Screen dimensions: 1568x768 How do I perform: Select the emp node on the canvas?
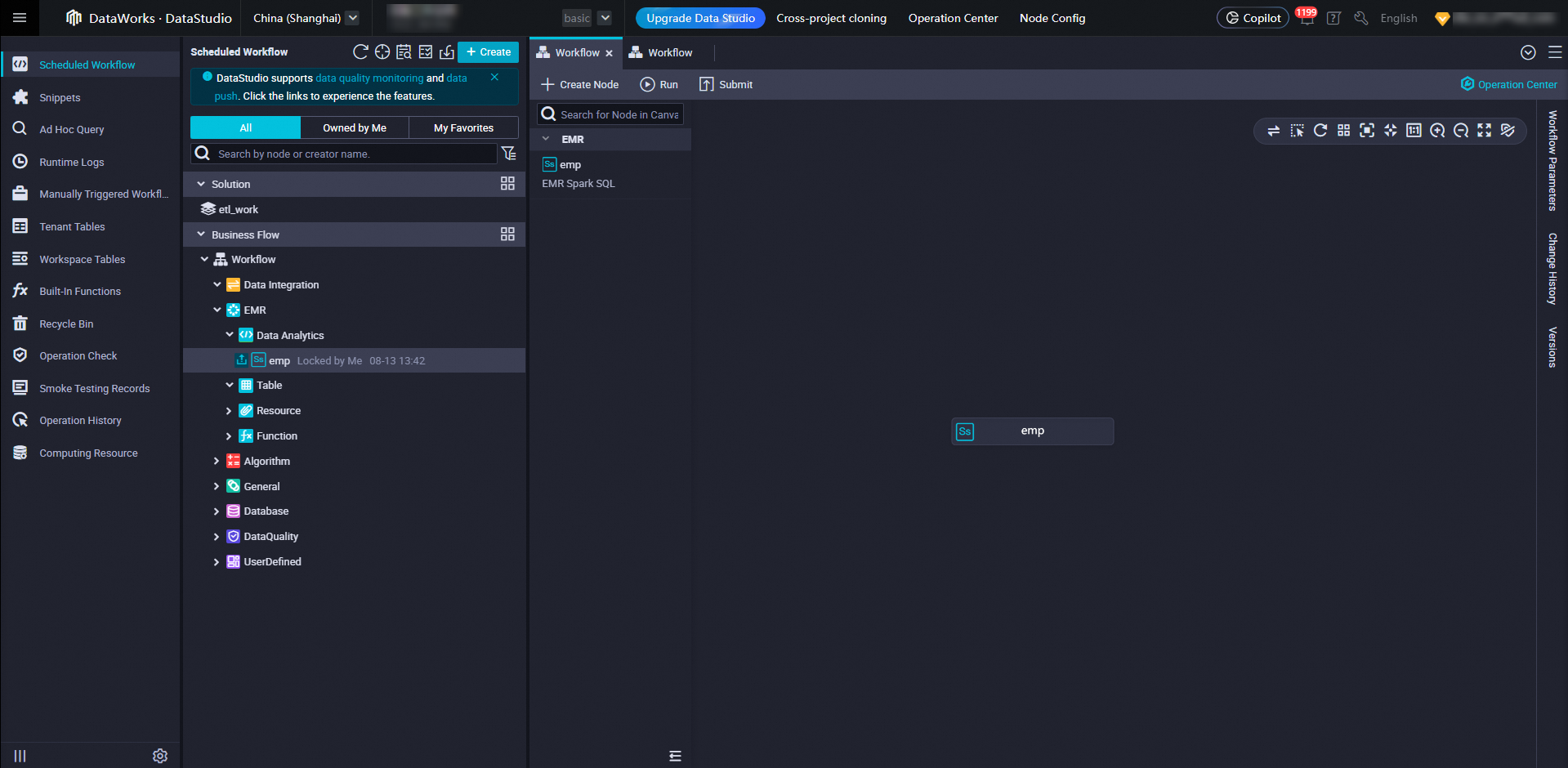[x=1032, y=431]
